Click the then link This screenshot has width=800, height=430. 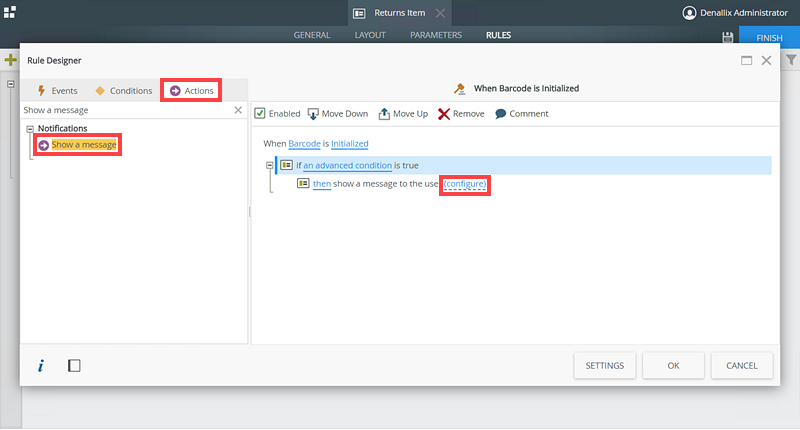(322, 184)
